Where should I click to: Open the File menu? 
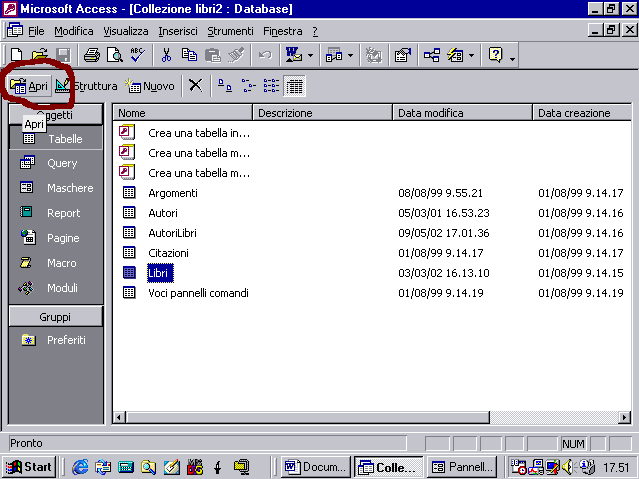point(36,31)
